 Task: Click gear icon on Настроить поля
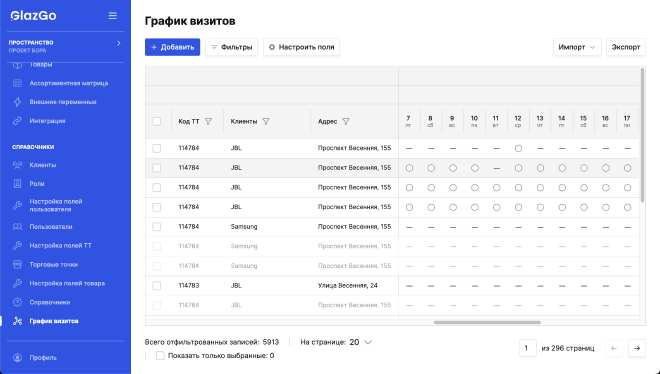click(272, 47)
